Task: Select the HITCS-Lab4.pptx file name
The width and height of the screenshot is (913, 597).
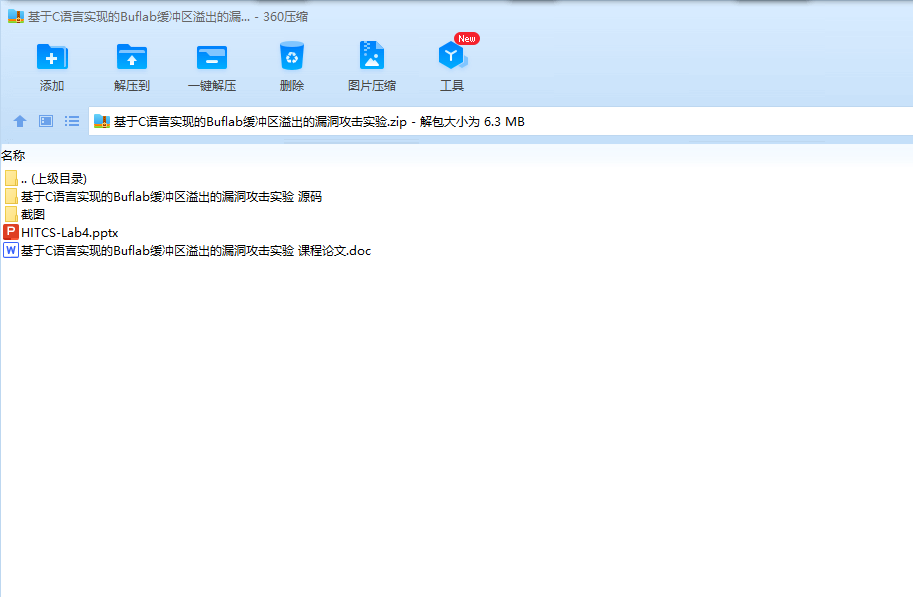Action: 70,233
